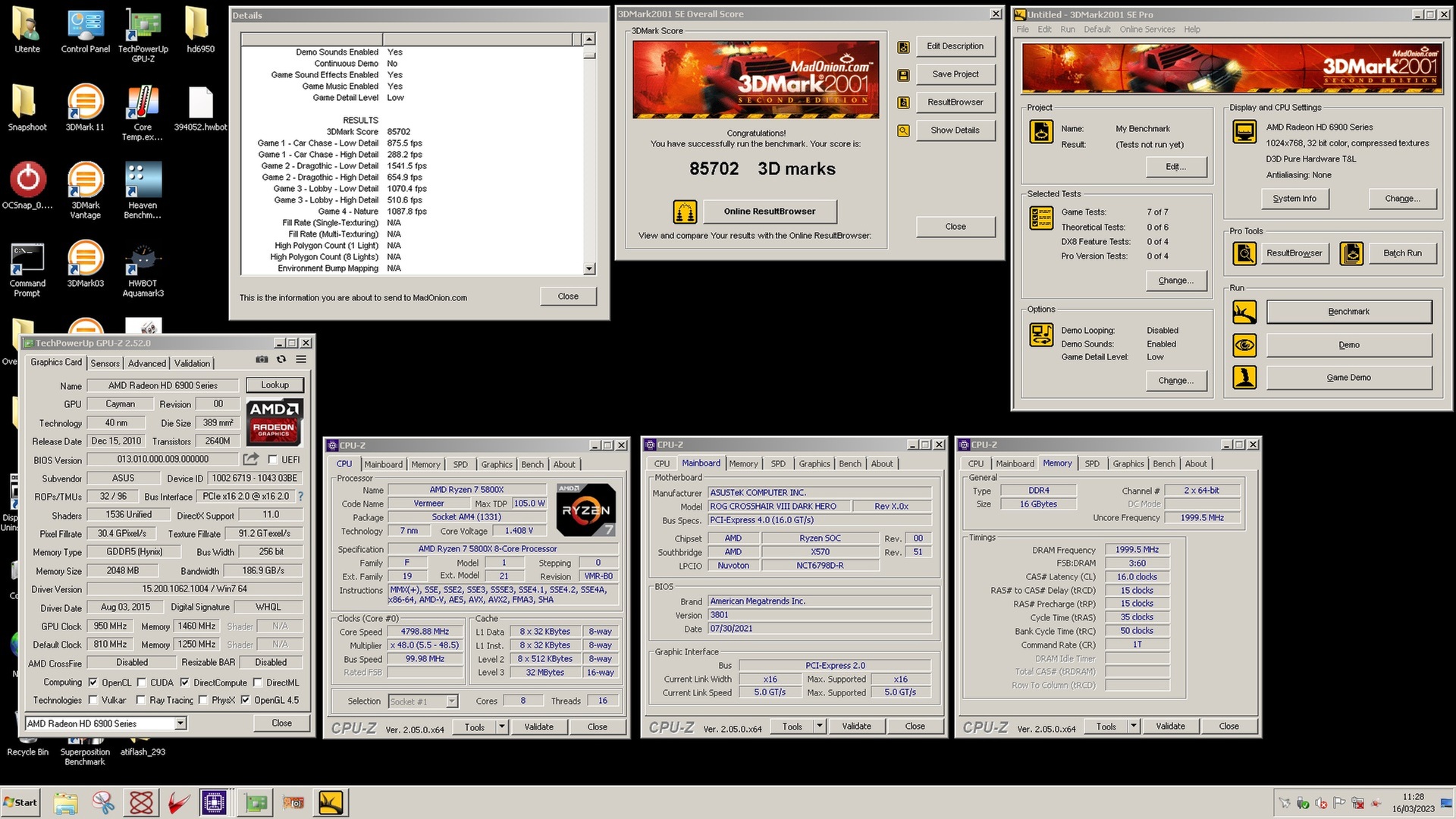Open the 394052.hwbot file icon
The image size is (1456, 819).
click(x=200, y=107)
